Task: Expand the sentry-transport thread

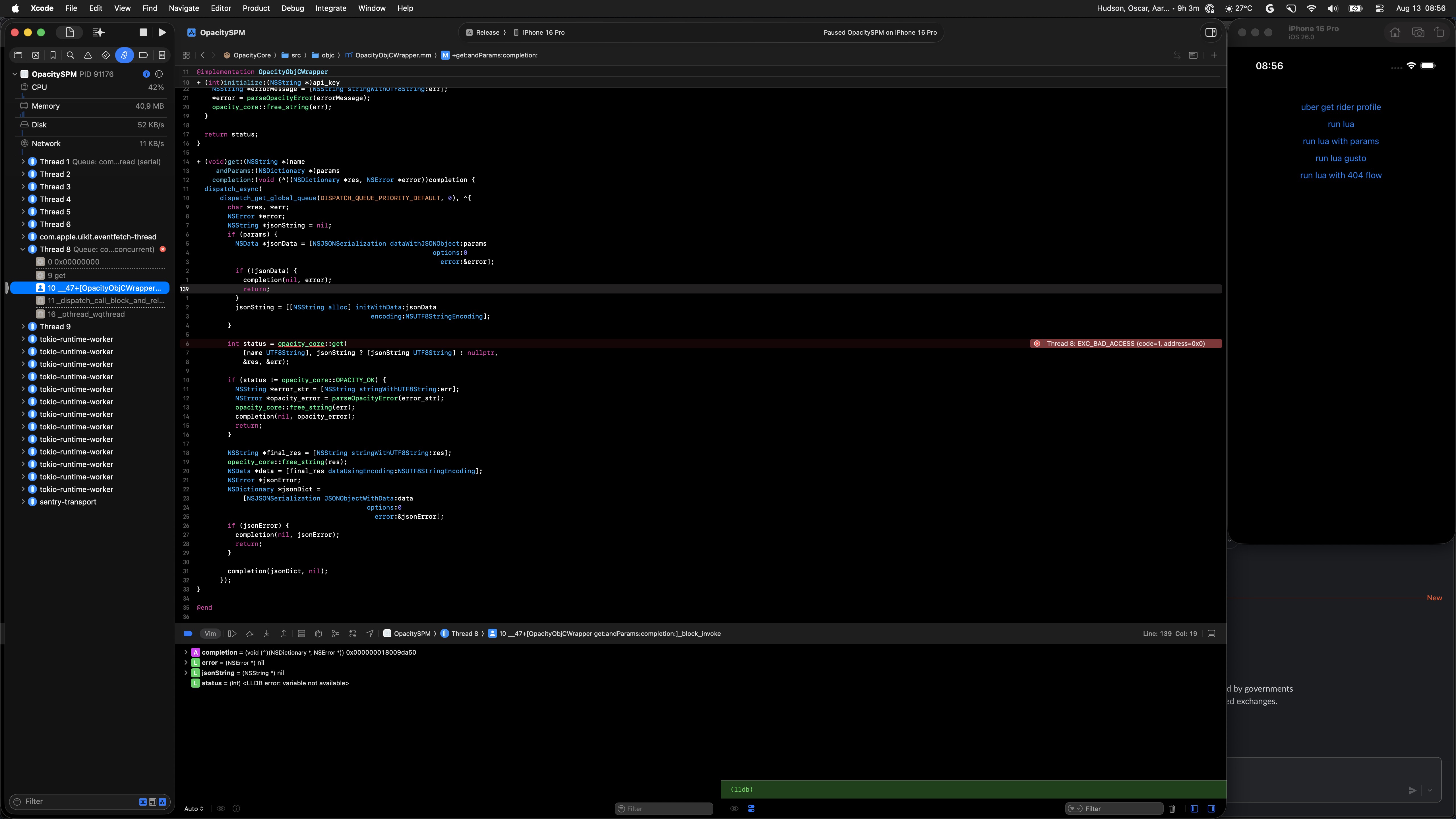Action: tap(23, 502)
